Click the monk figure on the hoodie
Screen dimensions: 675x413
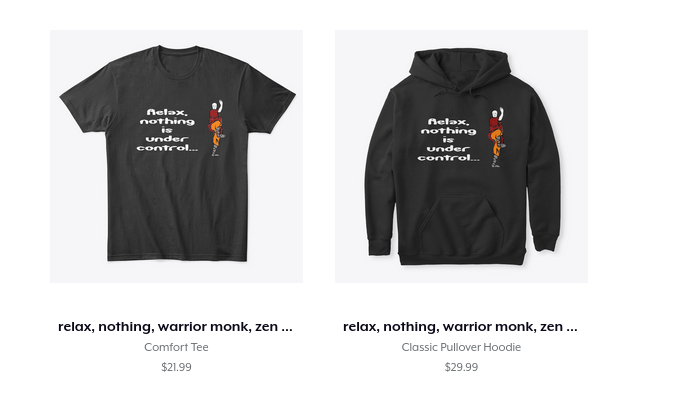tap(497, 137)
